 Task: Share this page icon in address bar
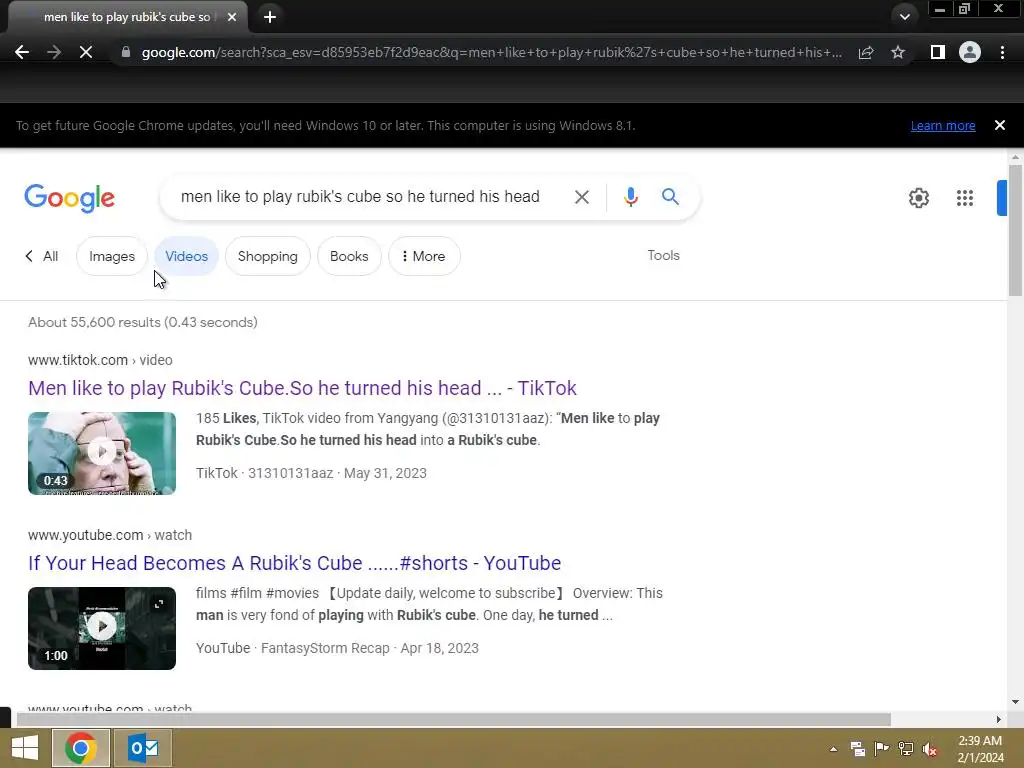(x=866, y=52)
